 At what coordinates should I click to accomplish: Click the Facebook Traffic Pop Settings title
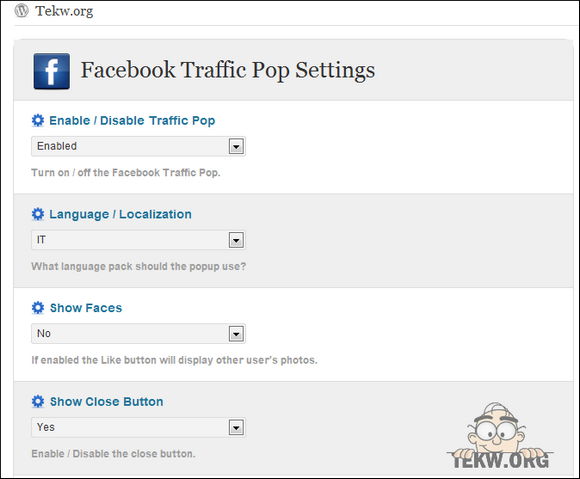(228, 70)
